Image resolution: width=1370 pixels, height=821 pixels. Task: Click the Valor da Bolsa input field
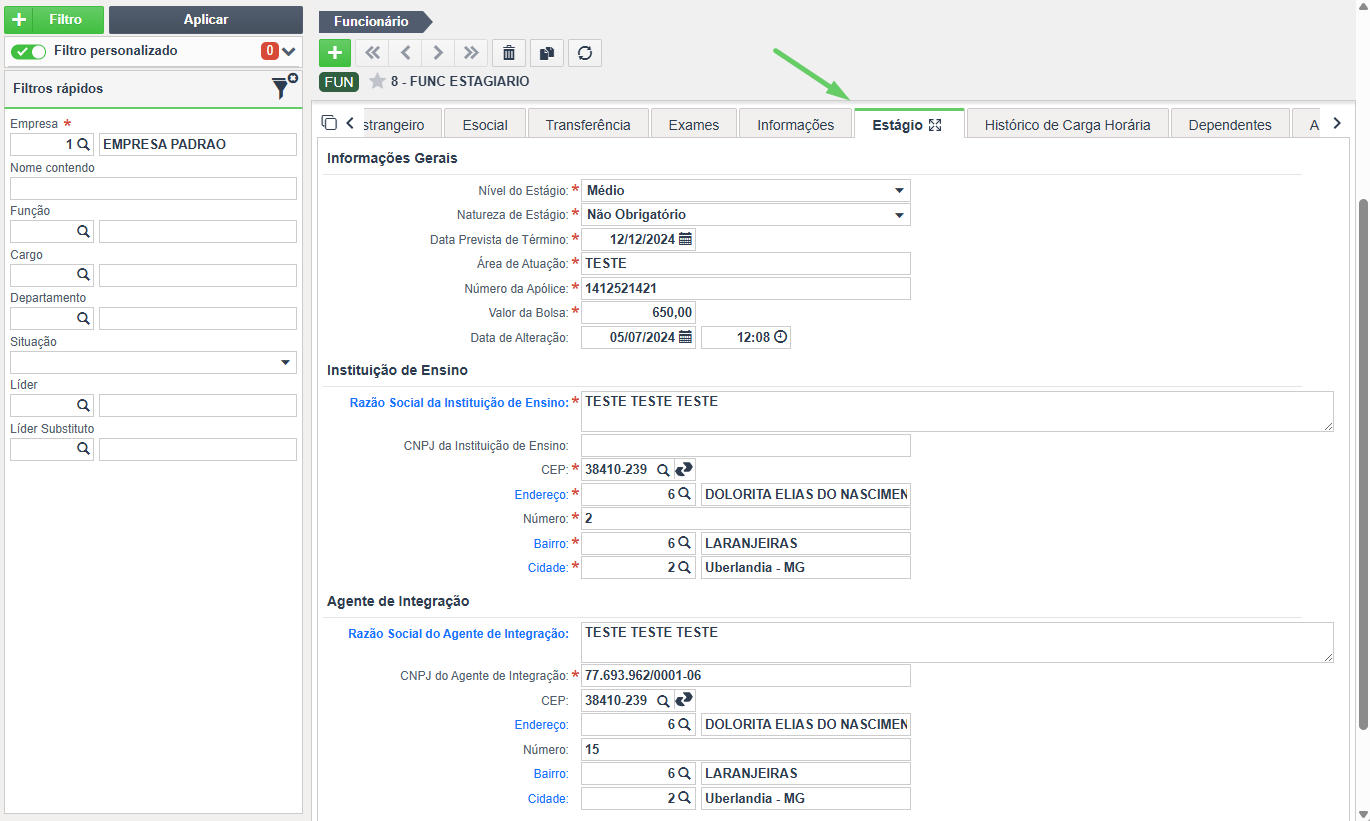point(638,312)
